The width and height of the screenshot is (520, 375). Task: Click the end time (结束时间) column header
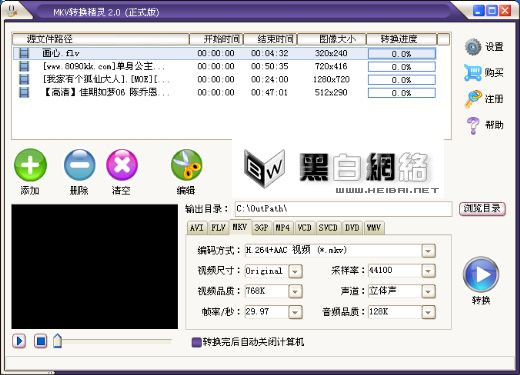(270, 39)
